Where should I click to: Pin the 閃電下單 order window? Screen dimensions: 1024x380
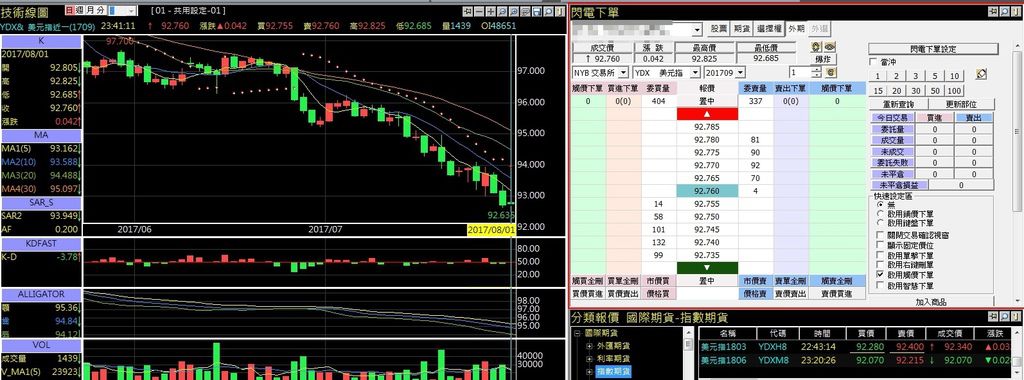993,12
